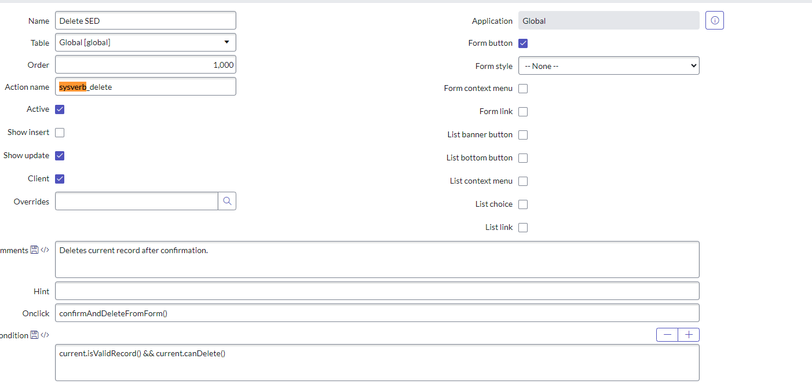
Task: Shrink the Condition field with minus button
Action: [667, 335]
